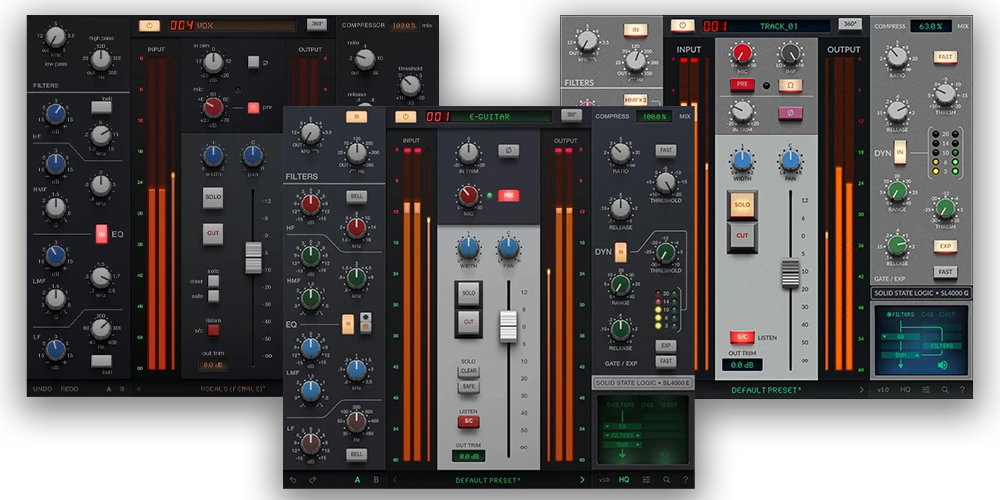Image resolution: width=1000 pixels, height=500 pixels.
Task: Click UNDO in VOX plugin
Action: [x=42, y=388]
